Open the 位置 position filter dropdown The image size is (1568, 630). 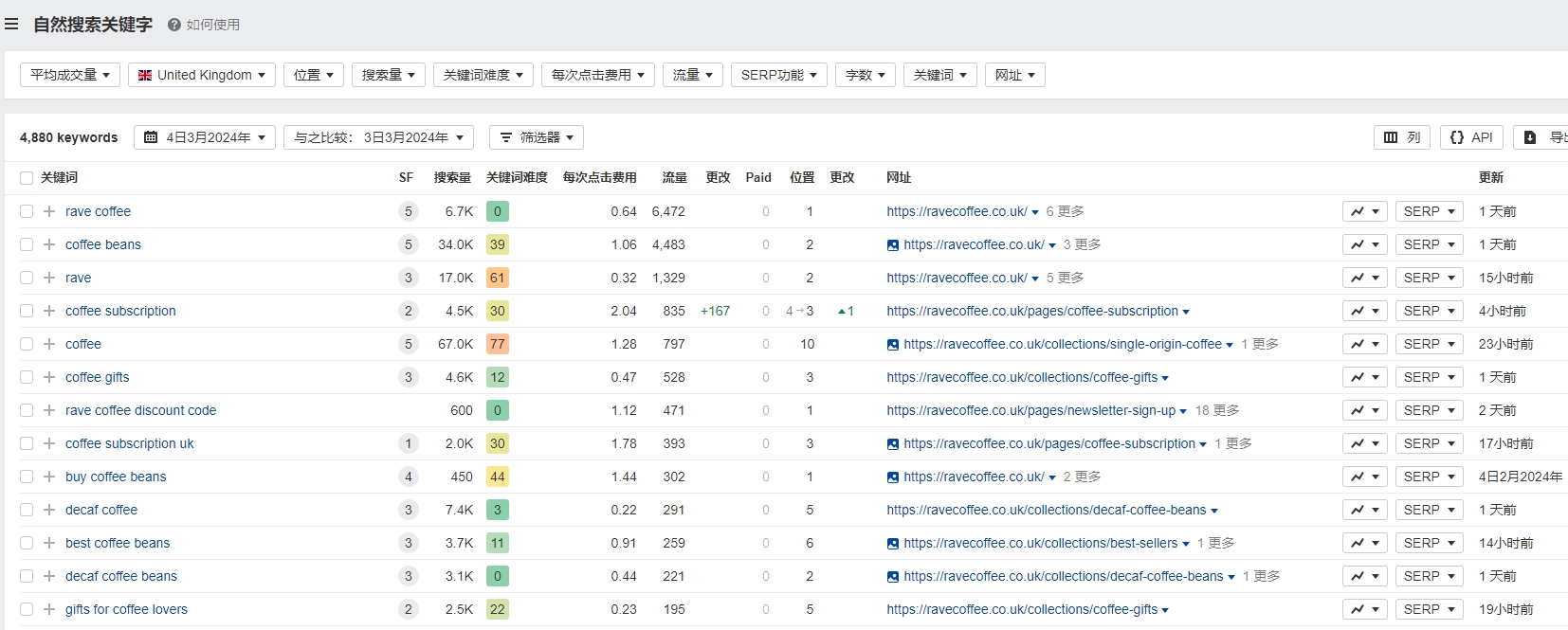tap(314, 75)
